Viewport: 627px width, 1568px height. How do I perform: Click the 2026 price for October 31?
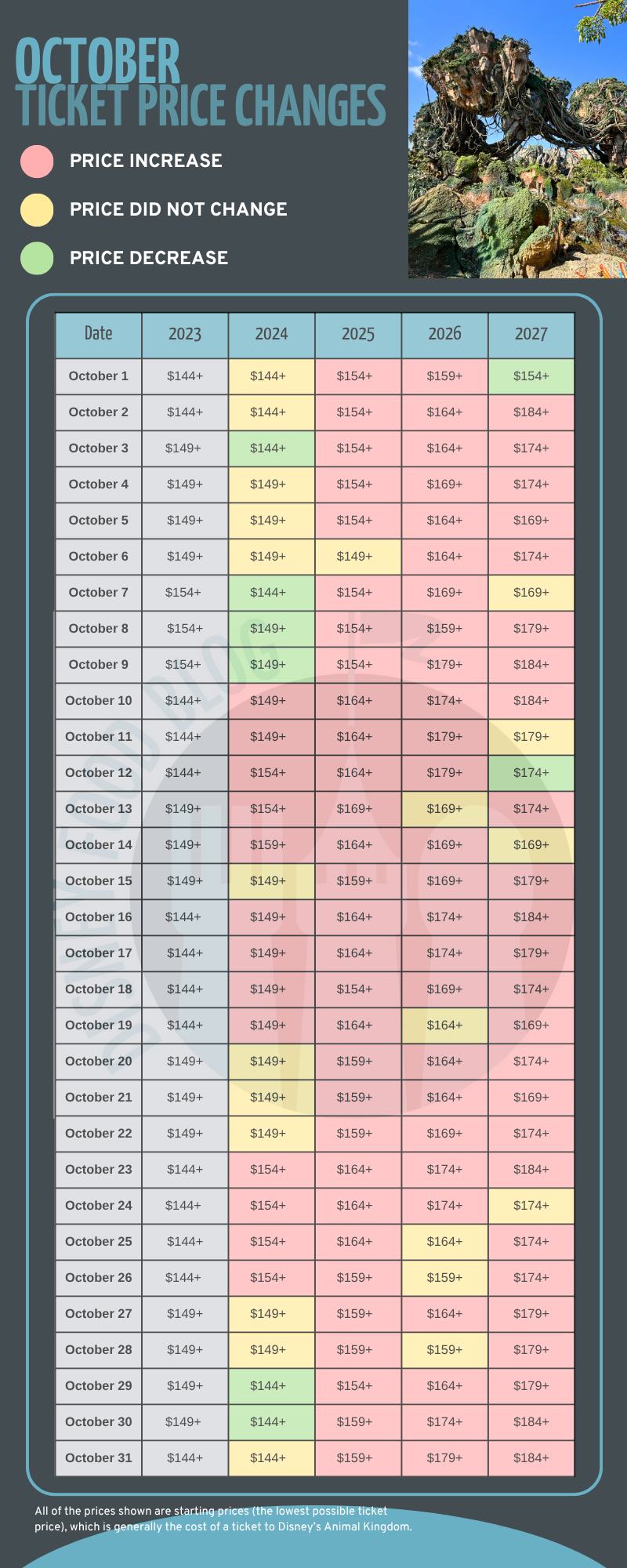point(444,1458)
